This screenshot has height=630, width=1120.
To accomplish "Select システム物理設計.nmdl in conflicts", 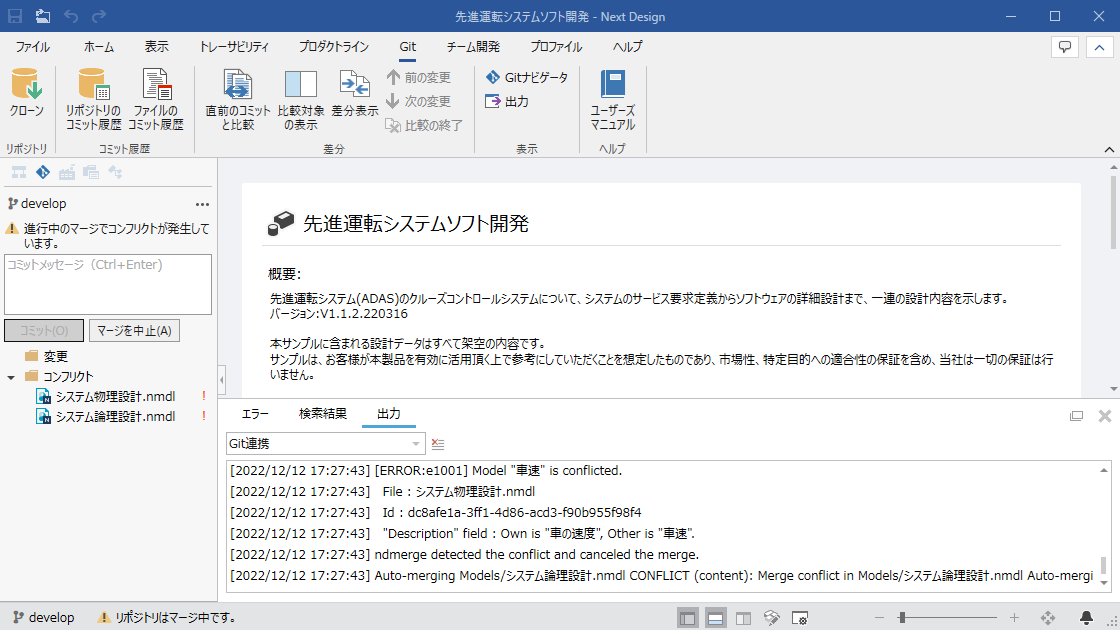I will point(115,396).
